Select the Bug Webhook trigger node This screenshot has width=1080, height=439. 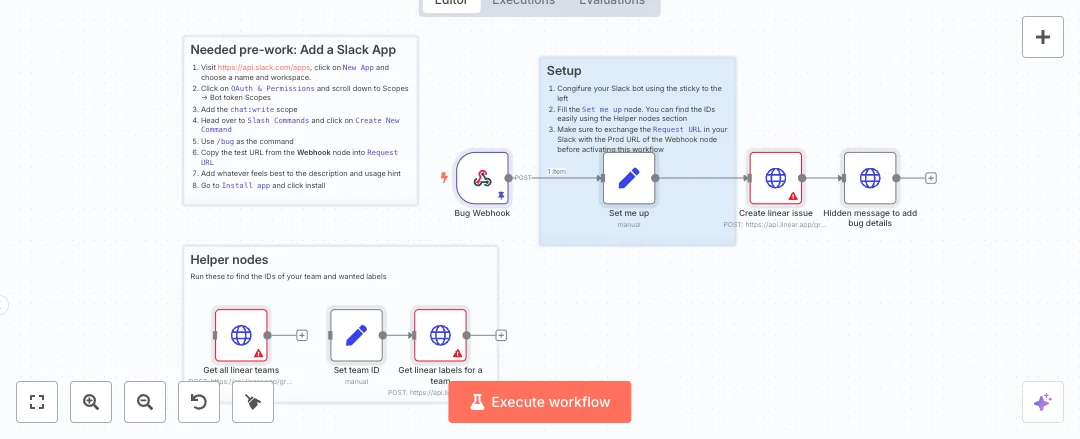482,178
